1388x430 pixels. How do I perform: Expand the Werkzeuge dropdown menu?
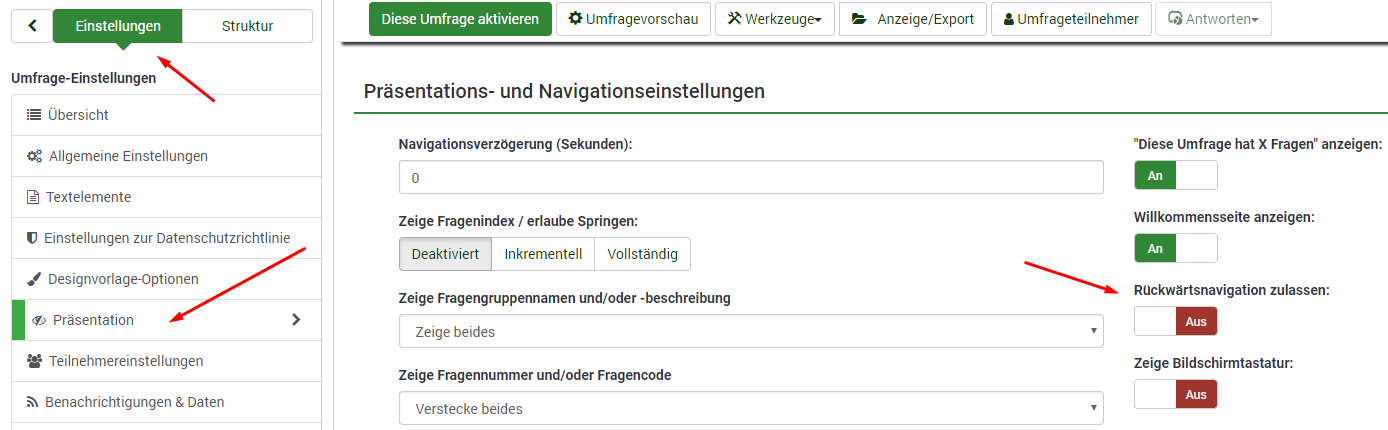pos(775,19)
